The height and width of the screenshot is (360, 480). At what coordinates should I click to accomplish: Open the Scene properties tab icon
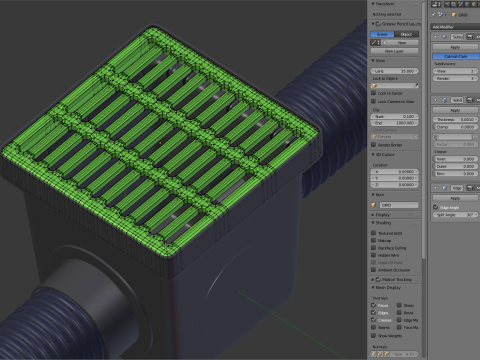460,4
